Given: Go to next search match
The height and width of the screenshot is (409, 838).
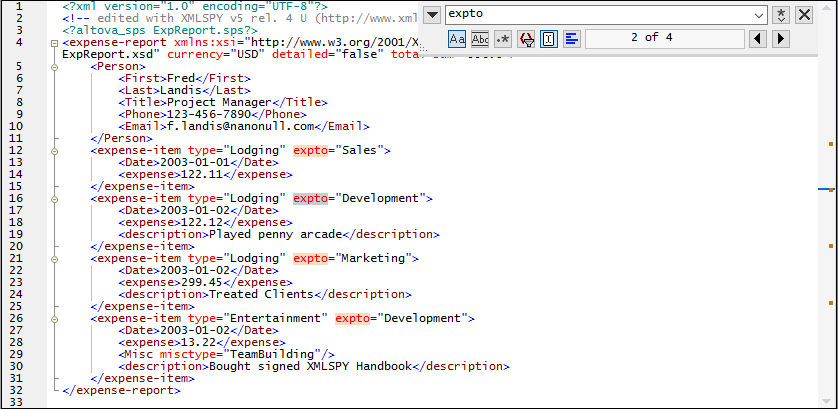Looking at the screenshot, I should 781,38.
